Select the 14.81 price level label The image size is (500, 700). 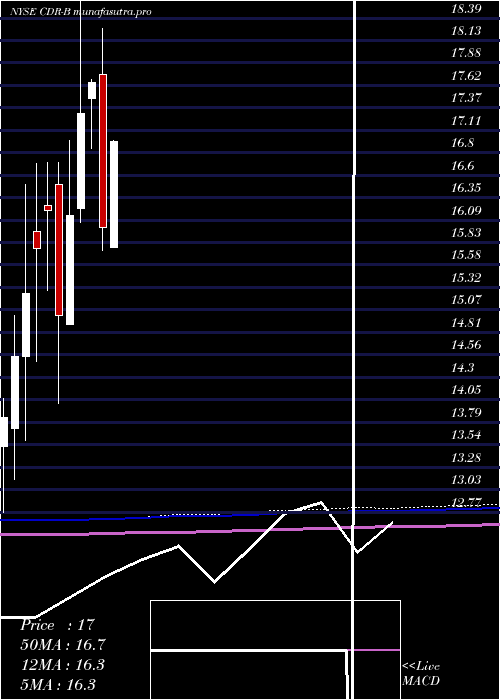tap(466, 322)
